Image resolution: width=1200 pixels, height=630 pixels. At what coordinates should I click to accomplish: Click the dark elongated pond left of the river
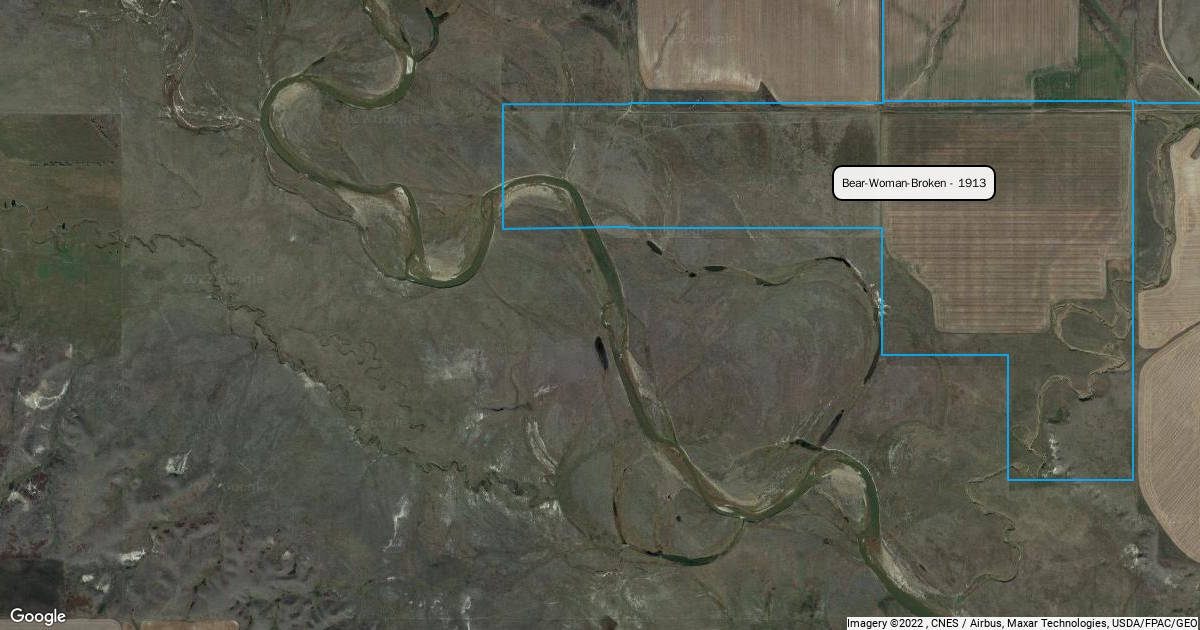click(x=601, y=351)
